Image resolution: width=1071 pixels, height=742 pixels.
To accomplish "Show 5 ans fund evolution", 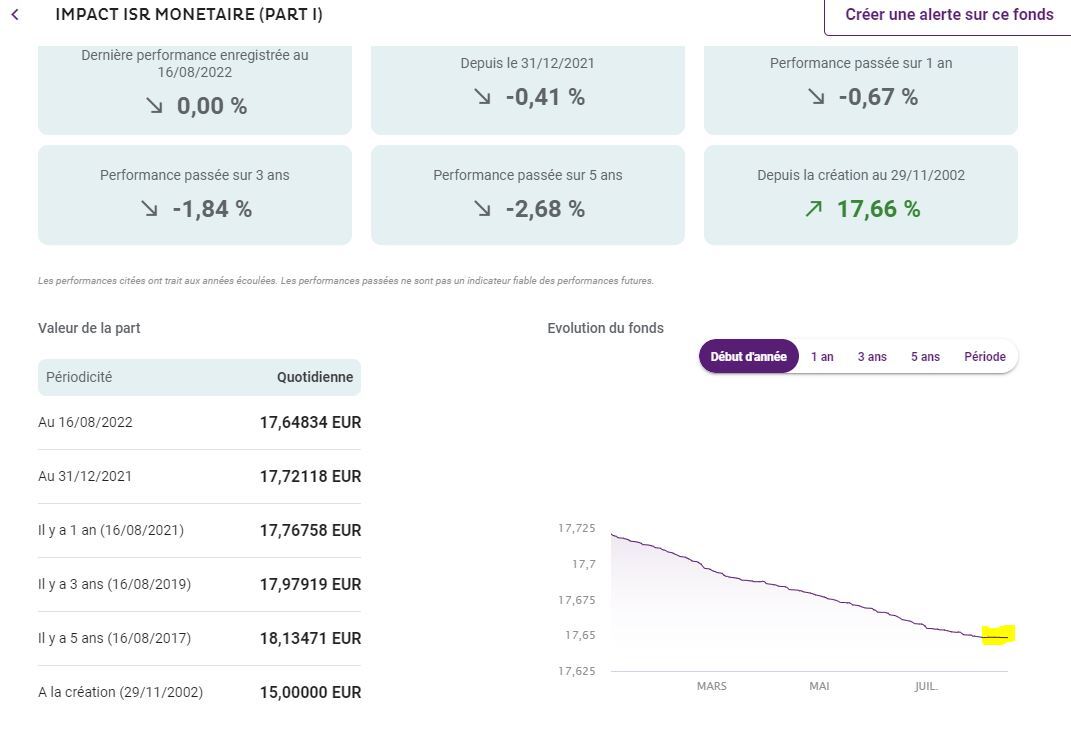I will (925, 357).
